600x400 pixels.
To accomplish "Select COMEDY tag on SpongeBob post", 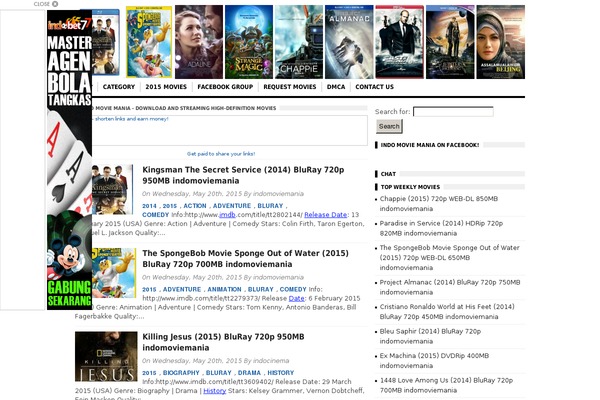I will point(293,289).
